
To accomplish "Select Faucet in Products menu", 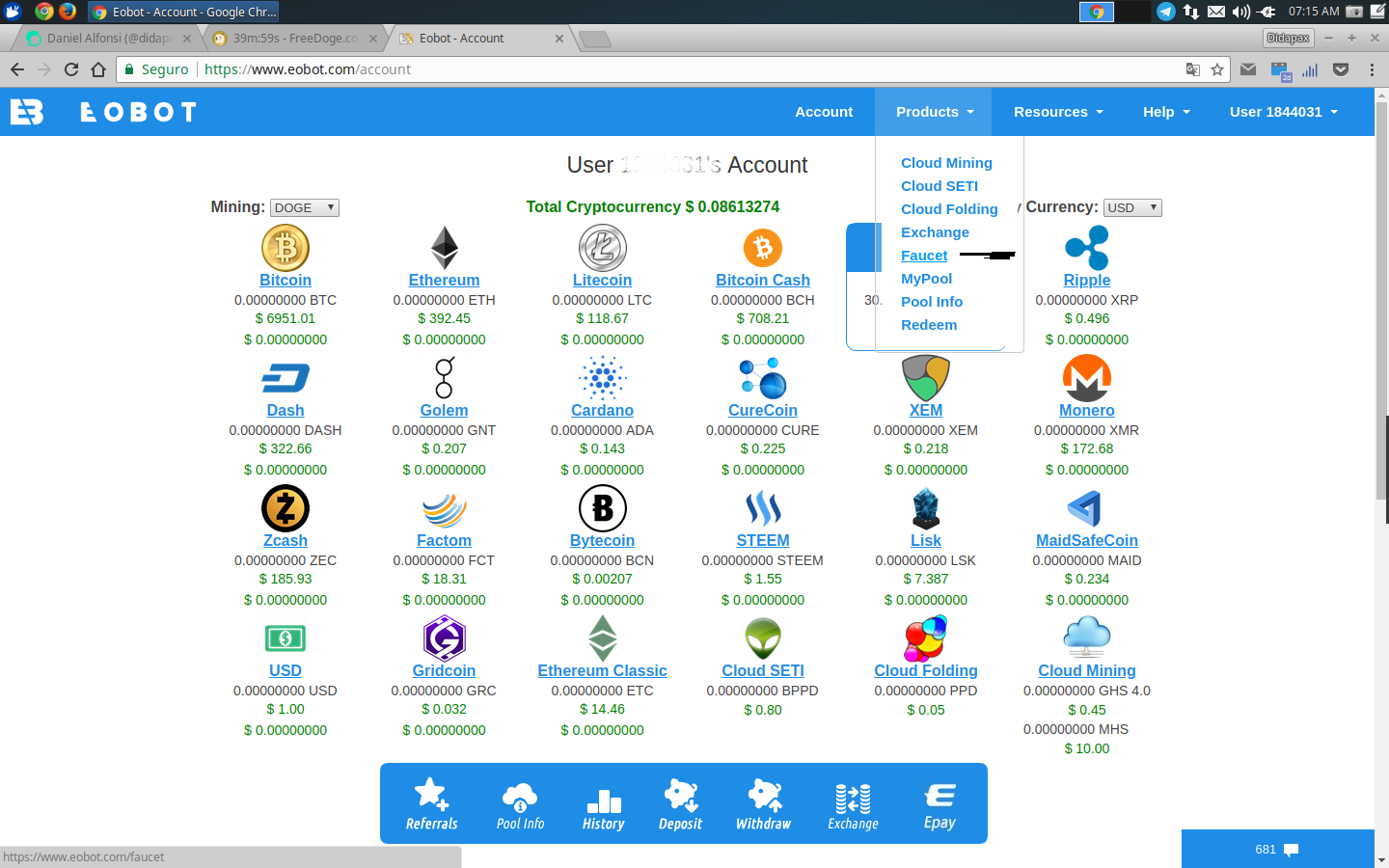I will coord(924,256).
